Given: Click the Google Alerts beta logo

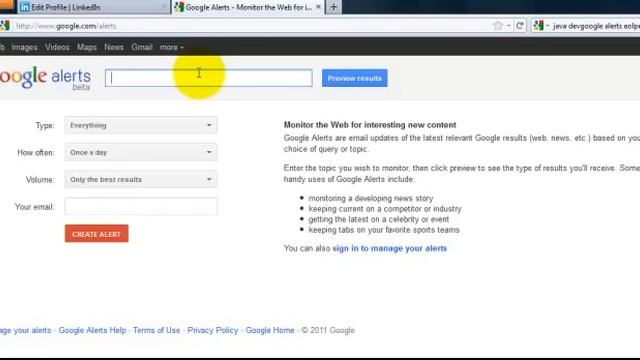Looking at the screenshot, I should (x=45, y=78).
